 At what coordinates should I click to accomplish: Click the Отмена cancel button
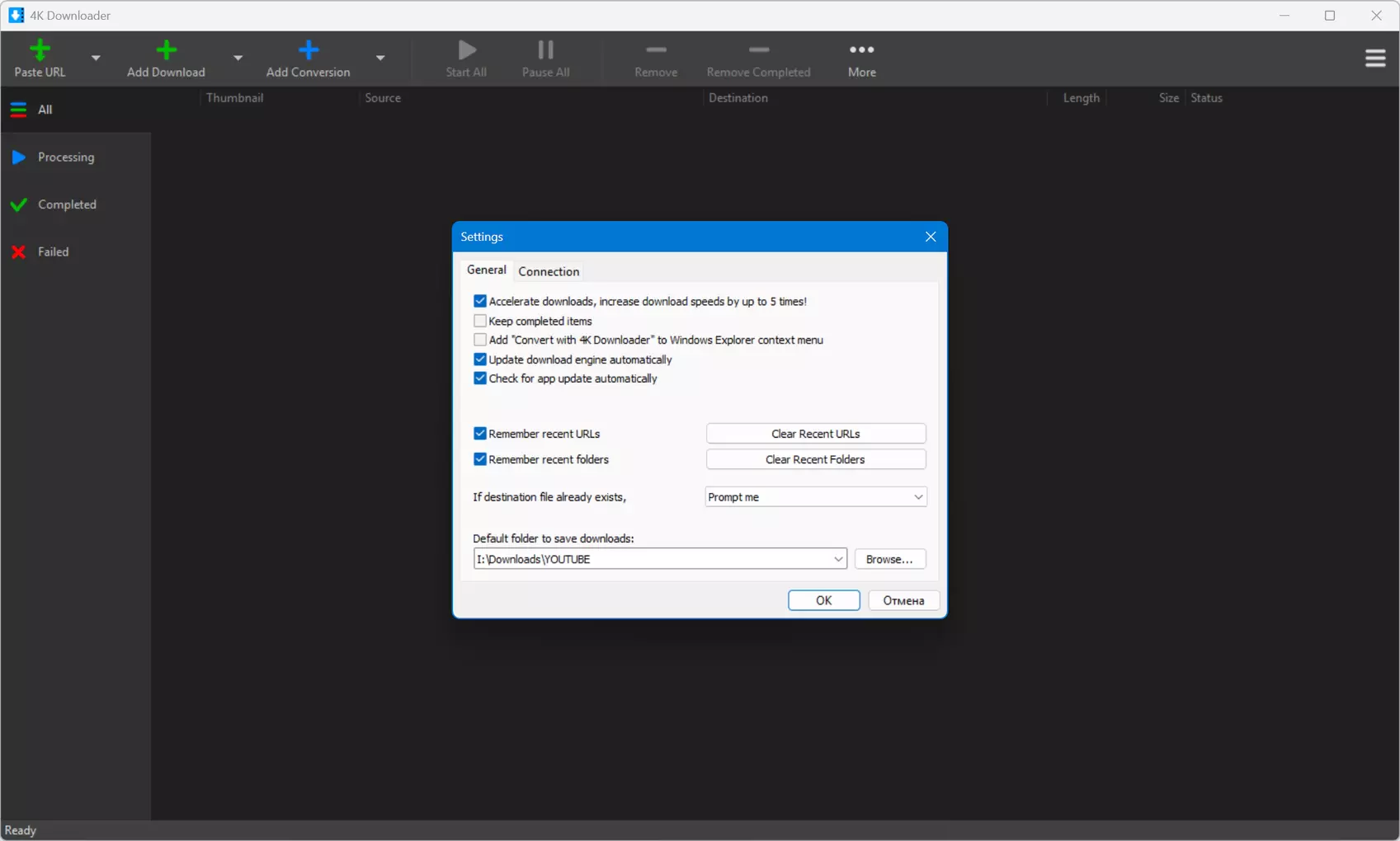coord(904,600)
